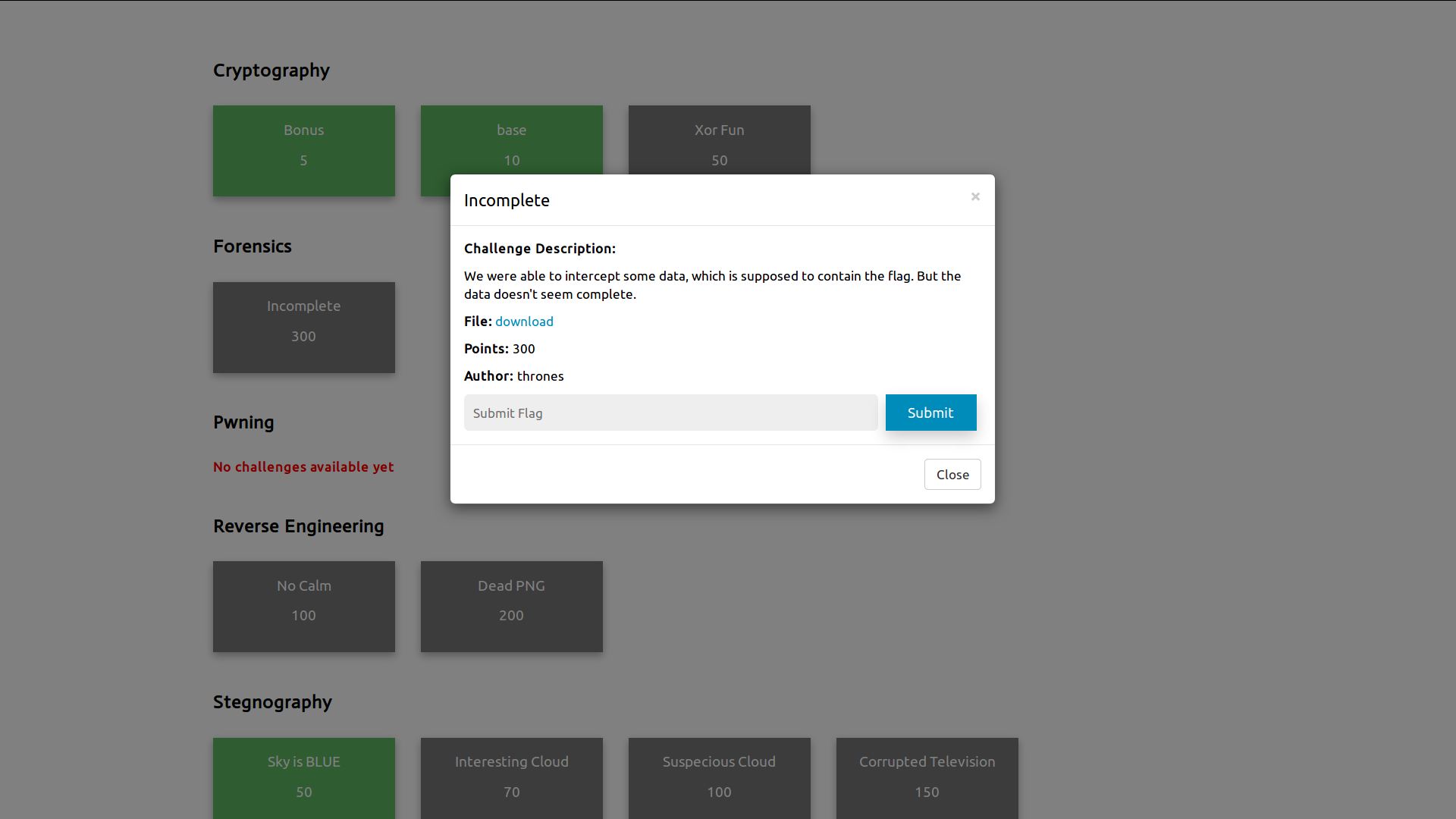The image size is (1456, 819).
Task: Open the Dead PNG 200 challenge
Action: 511,606
